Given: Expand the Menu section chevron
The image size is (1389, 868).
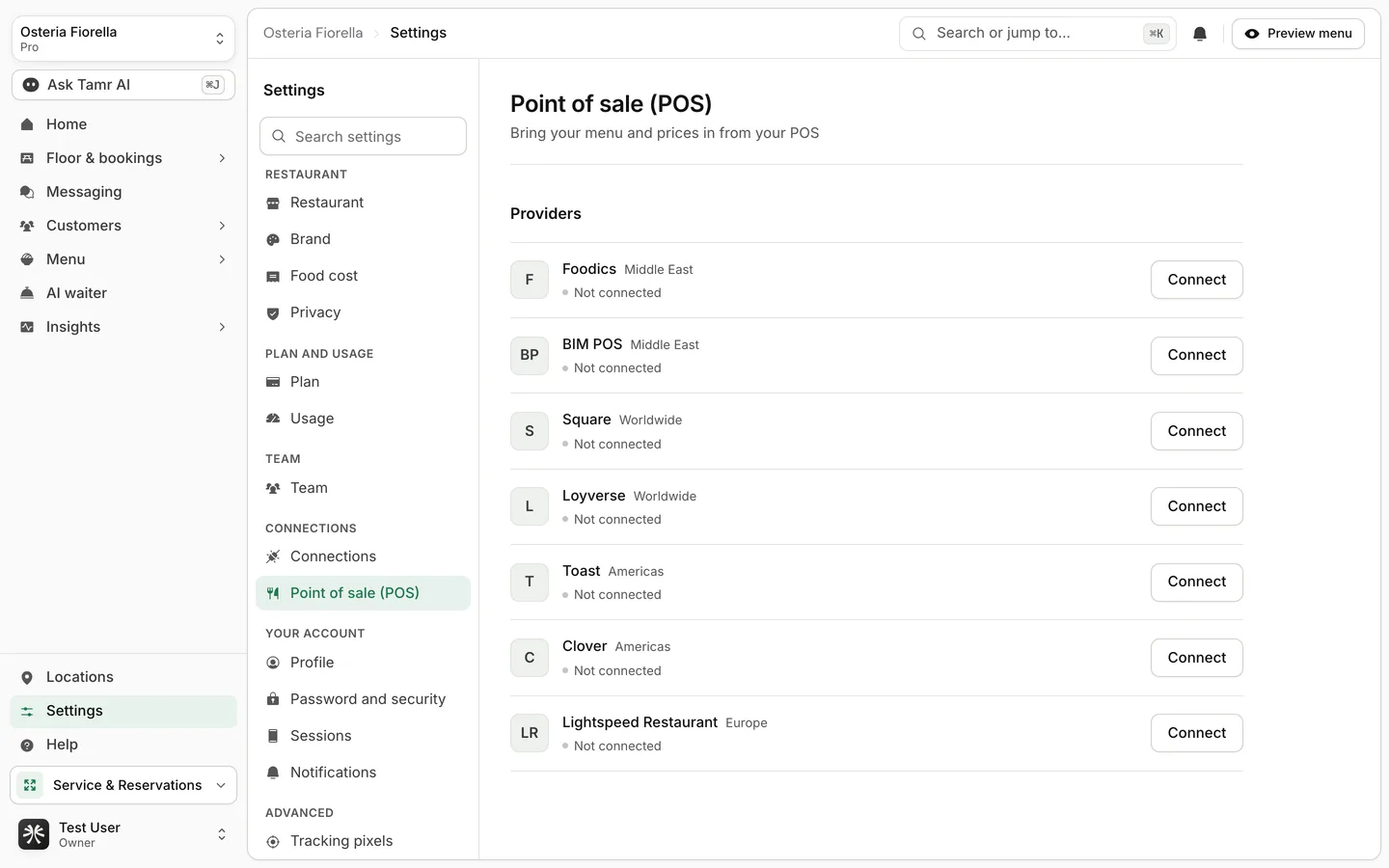Looking at the screenshot, I should [x=222, y=259].
